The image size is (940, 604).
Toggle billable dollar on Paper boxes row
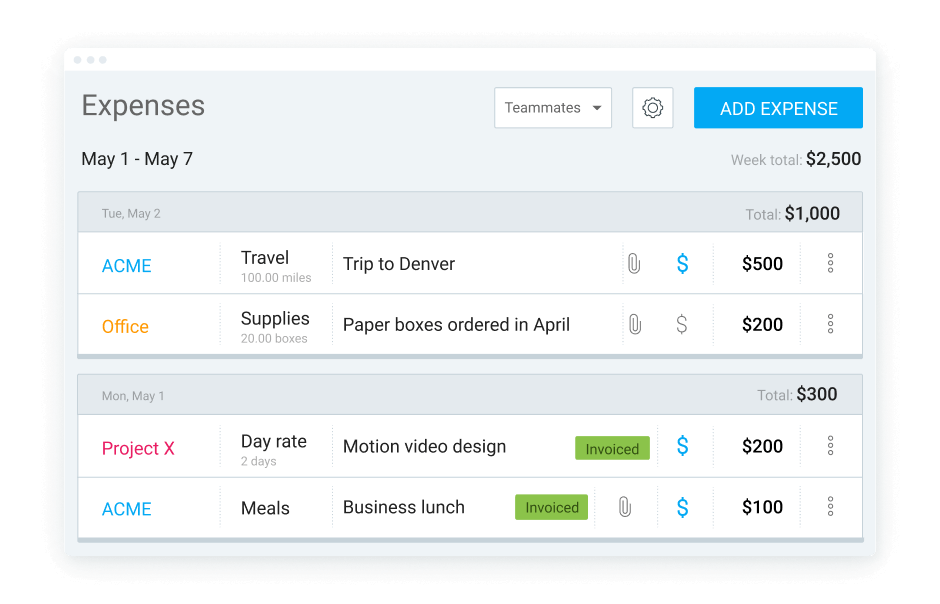[x=682, y=324]
